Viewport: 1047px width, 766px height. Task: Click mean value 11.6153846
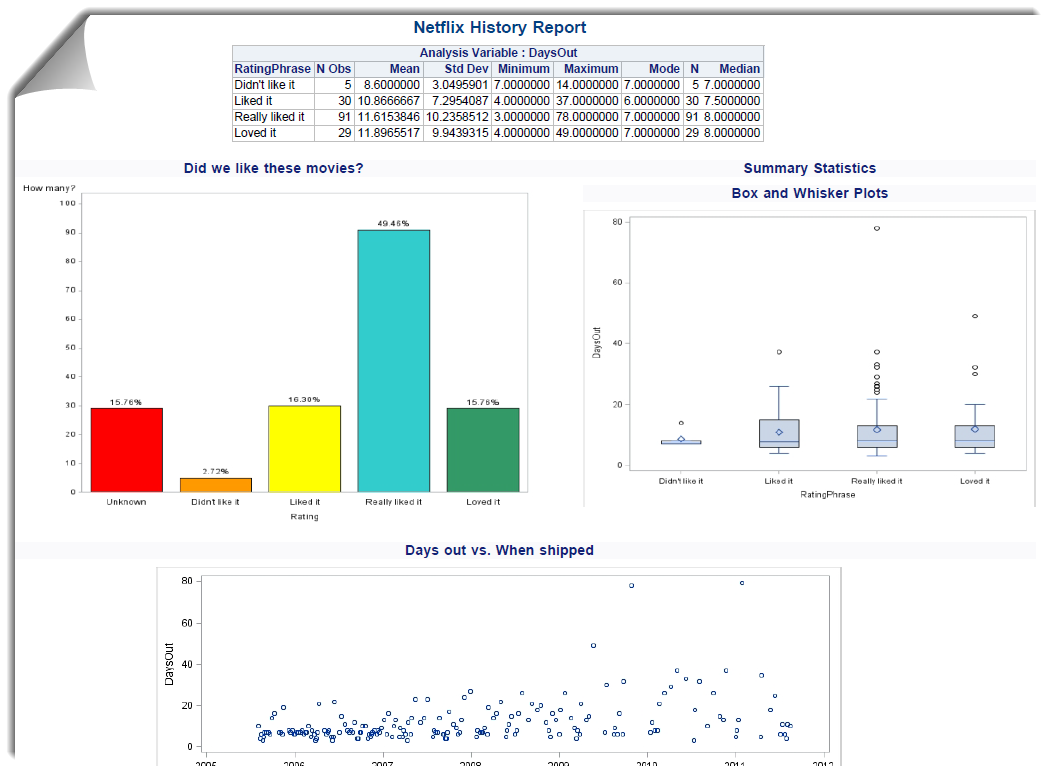[x=389, y=117]
